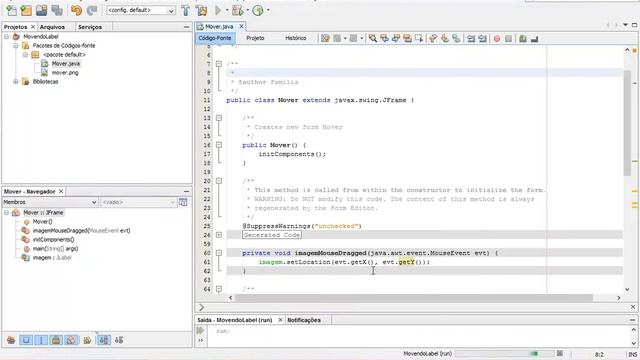Collapse the MovendoLabel project node

7,36
